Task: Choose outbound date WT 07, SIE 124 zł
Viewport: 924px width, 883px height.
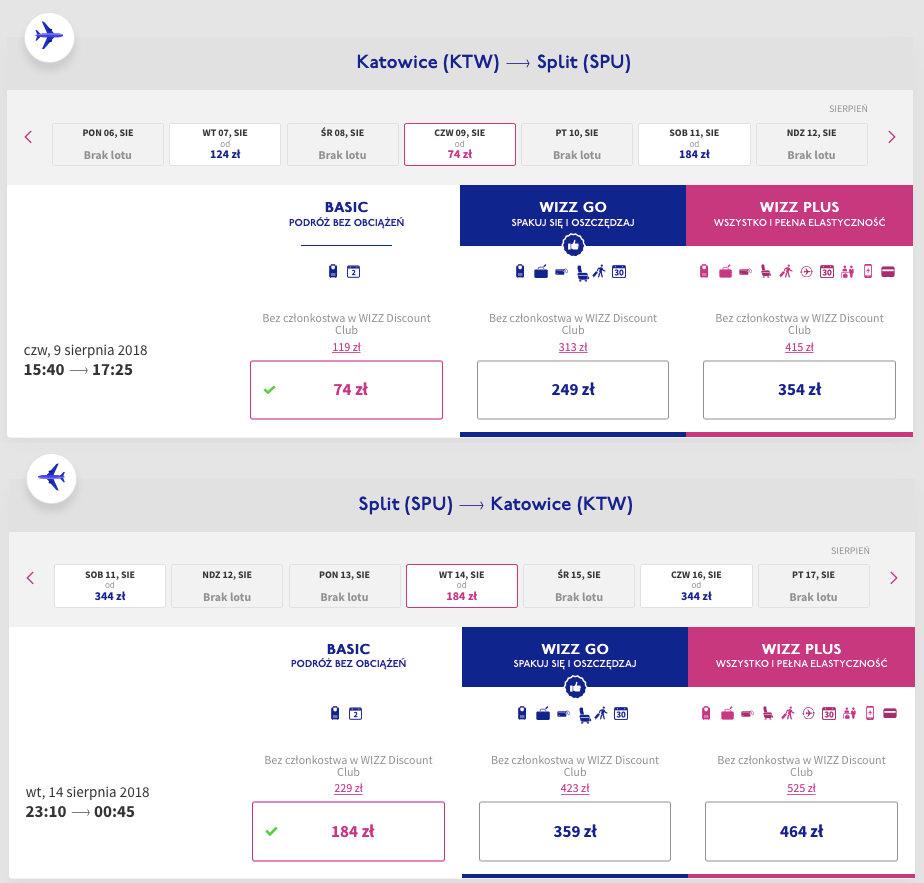Action: pos(225,144)
